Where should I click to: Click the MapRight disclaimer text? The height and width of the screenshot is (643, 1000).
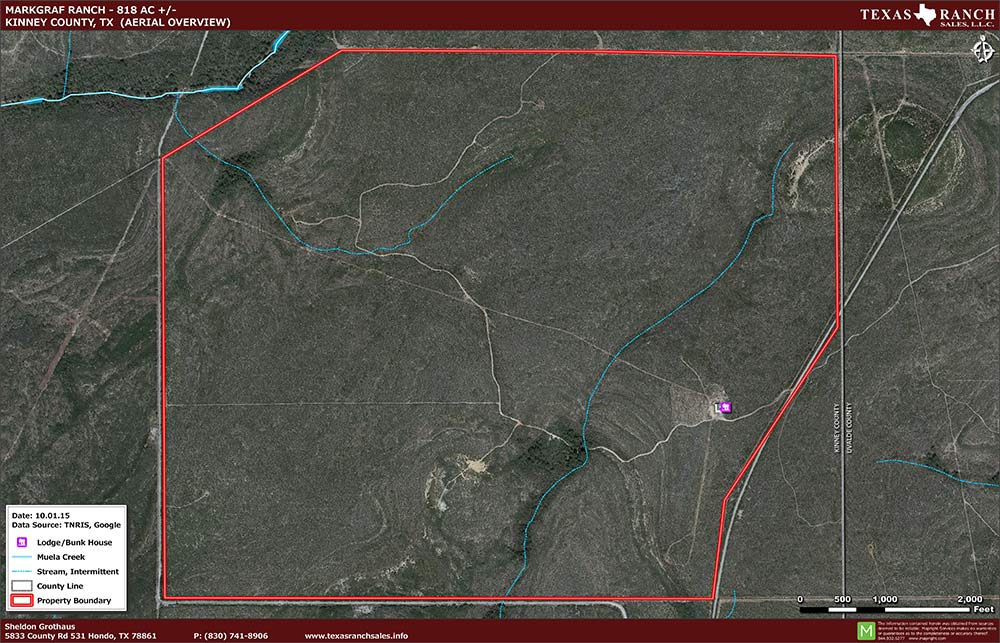(x=936, y=630)
